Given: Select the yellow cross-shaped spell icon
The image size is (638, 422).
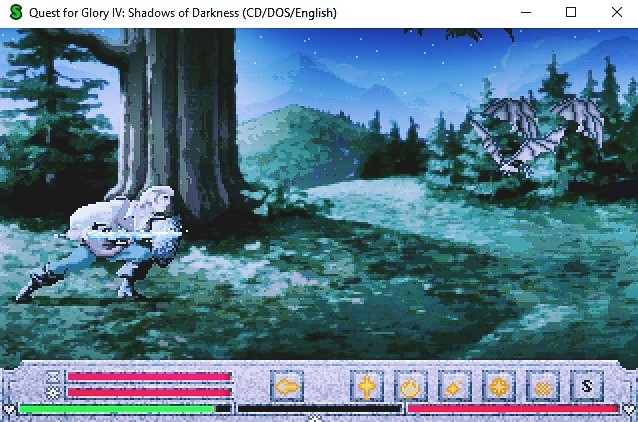Looking at the screenshot, I should (x=366, y=386).
